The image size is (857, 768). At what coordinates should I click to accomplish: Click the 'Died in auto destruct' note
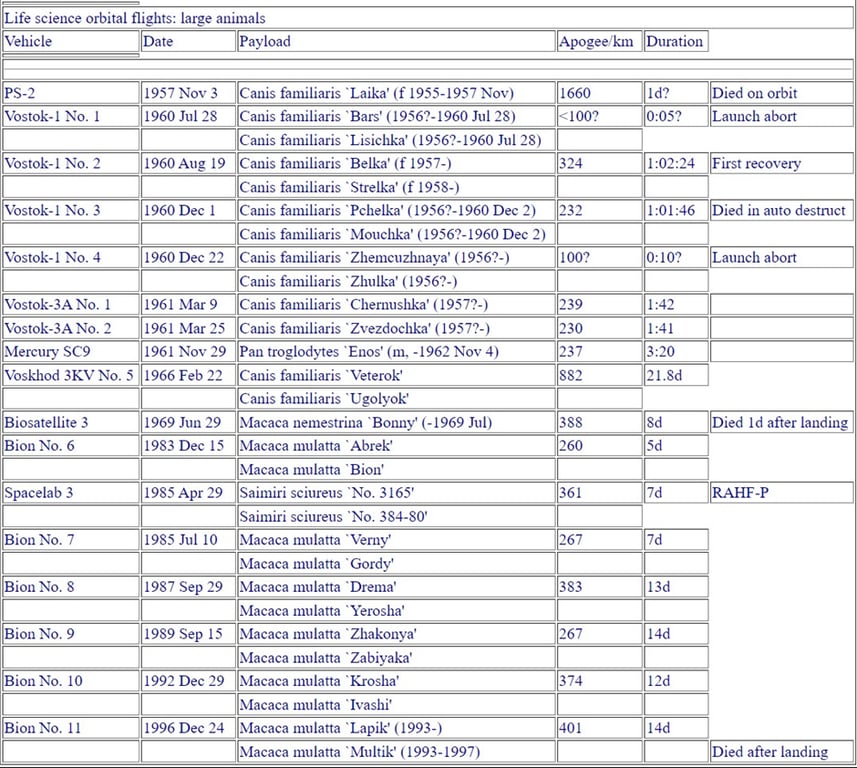782,210
